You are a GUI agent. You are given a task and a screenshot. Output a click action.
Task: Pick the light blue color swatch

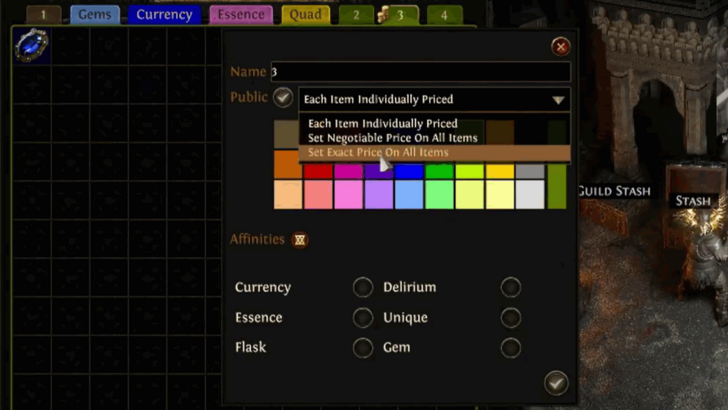(409, 195)
